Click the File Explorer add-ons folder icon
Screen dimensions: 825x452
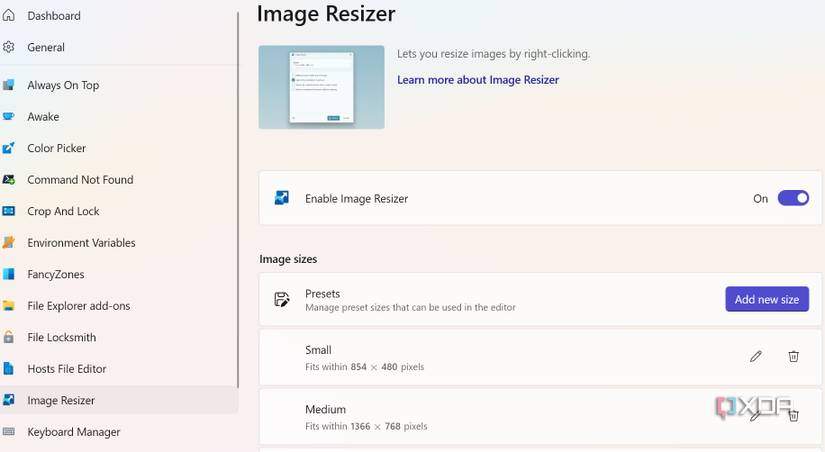8,306
